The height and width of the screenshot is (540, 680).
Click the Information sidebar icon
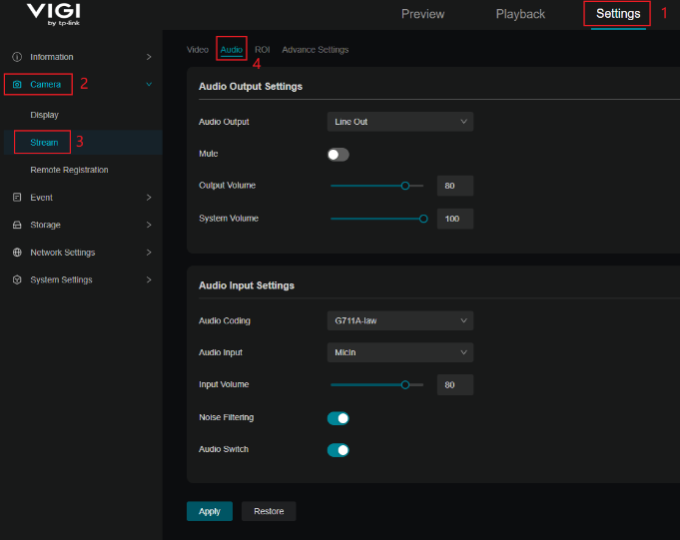17,57
